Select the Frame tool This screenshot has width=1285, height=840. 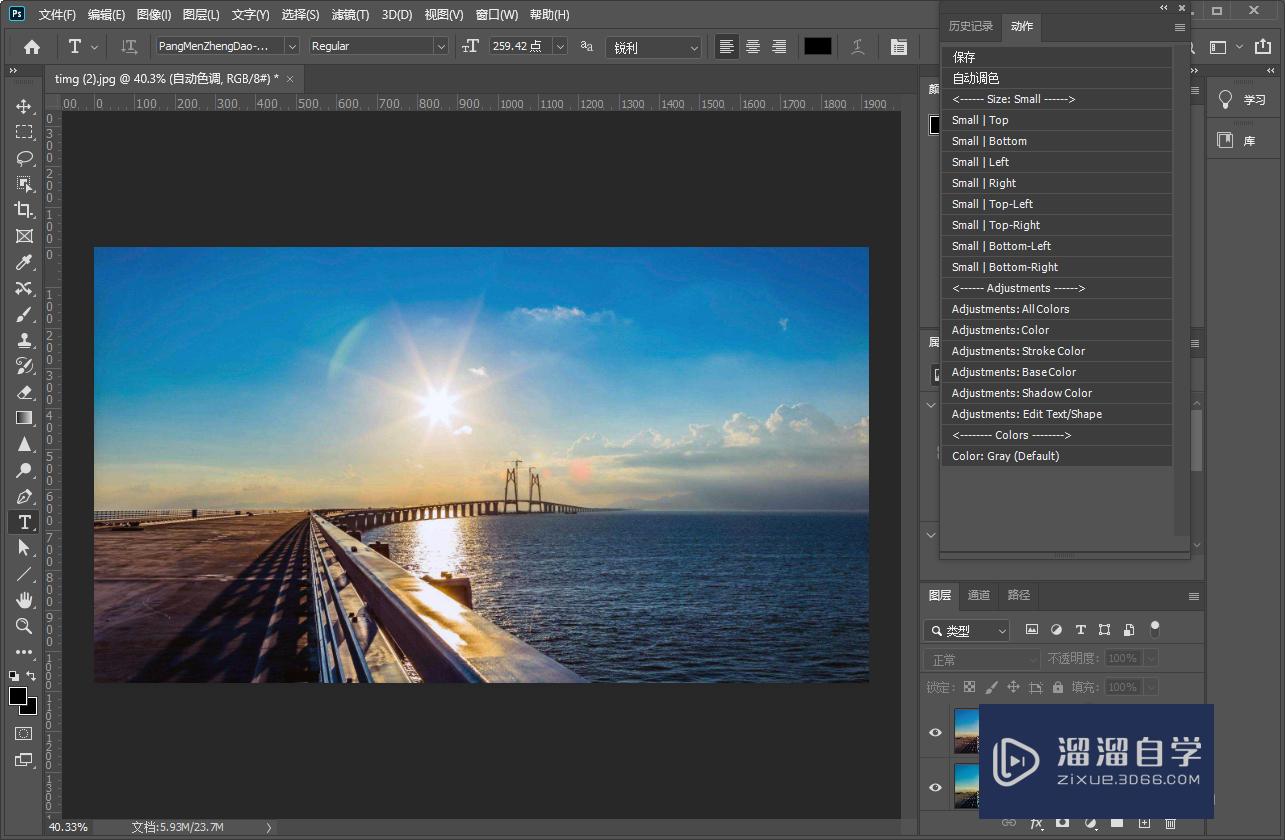click(24, 236)
